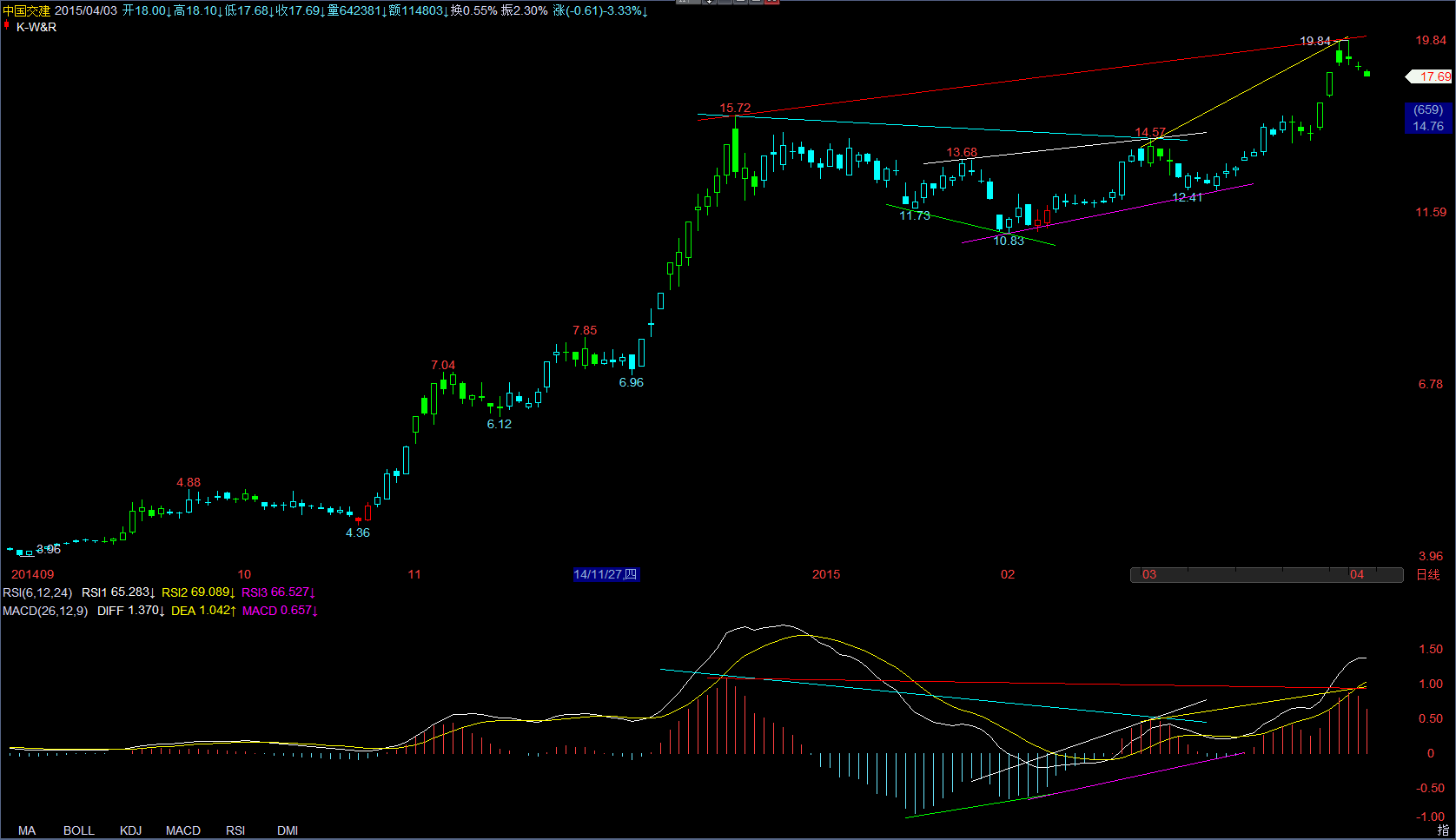Click the RSI(6,12,24) parameter label
This screenshot has width=1456, height=840.
pyautogui.click(x=37, y=592)
